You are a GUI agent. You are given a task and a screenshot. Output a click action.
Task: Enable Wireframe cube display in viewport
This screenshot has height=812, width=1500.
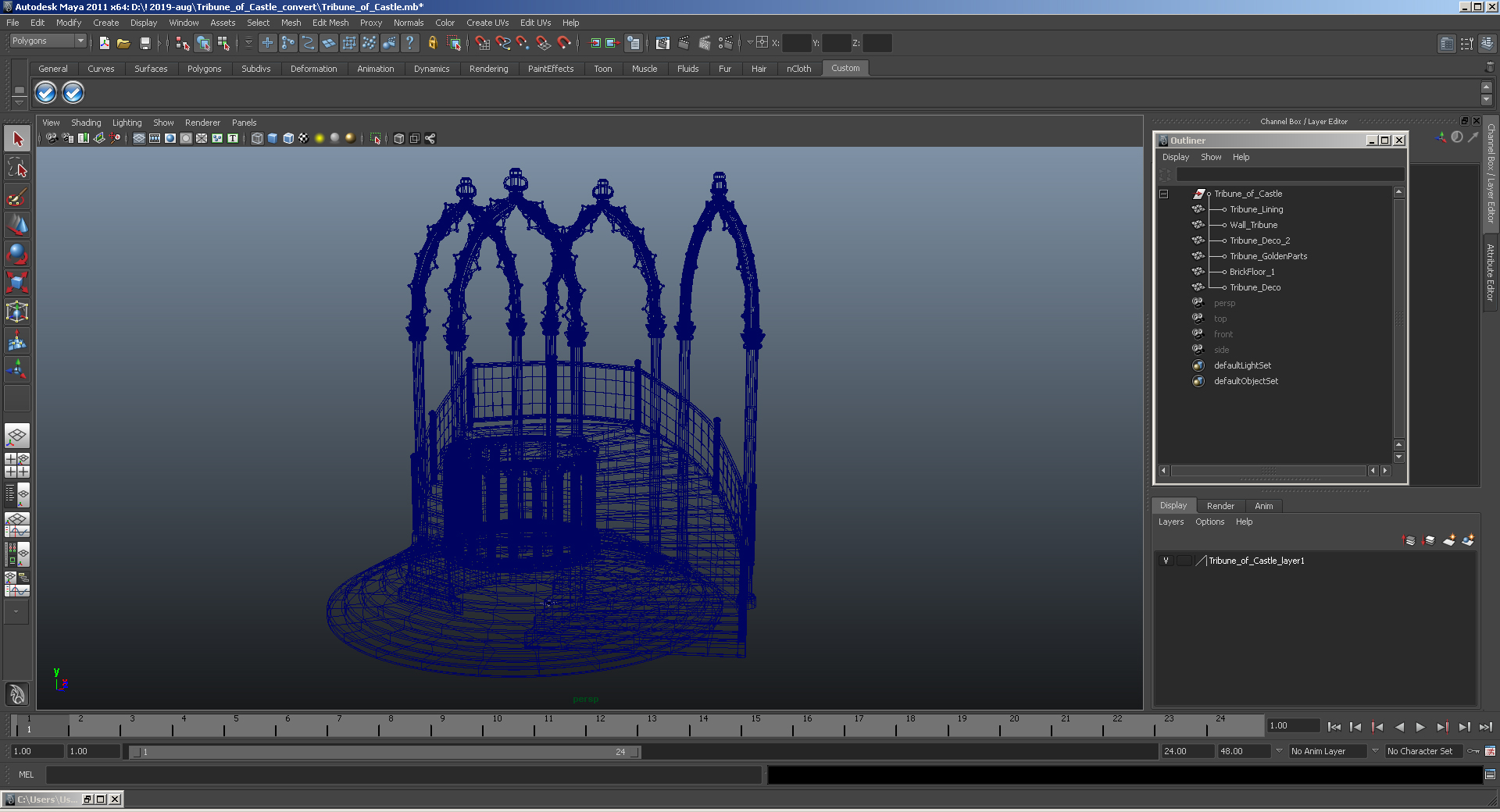pyautogui.click(x=257, y=138)
